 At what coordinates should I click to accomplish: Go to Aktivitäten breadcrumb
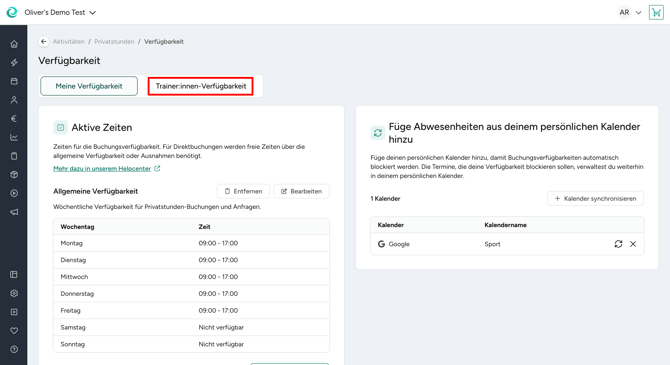click(68, 41)
